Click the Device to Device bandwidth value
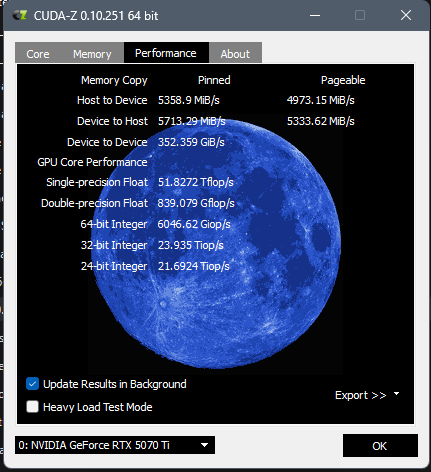 [191, 142]
